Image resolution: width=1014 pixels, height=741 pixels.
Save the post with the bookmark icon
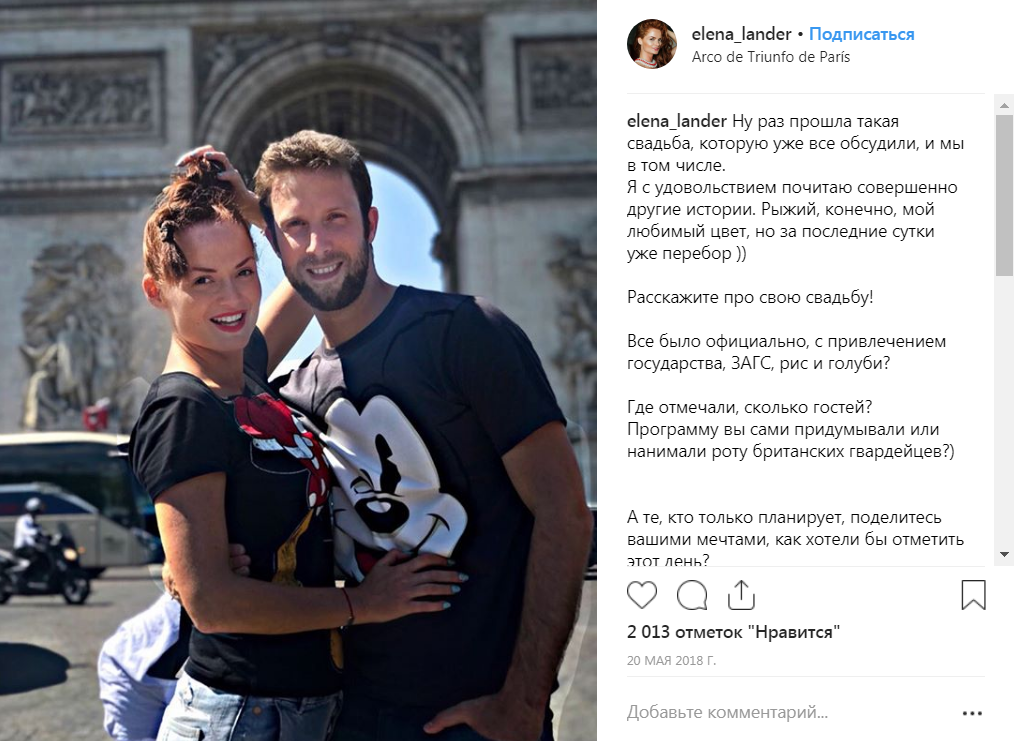click(973, 595)
